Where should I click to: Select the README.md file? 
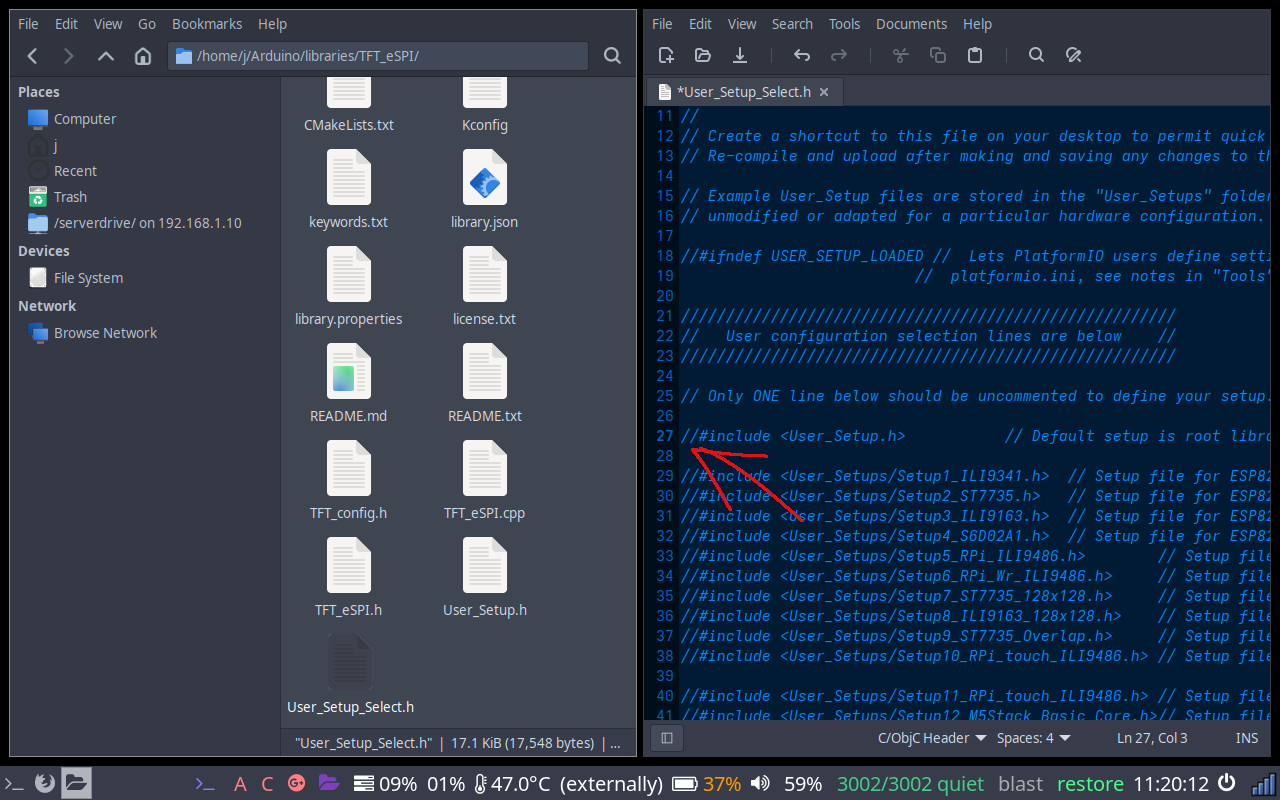pos(349,383)
